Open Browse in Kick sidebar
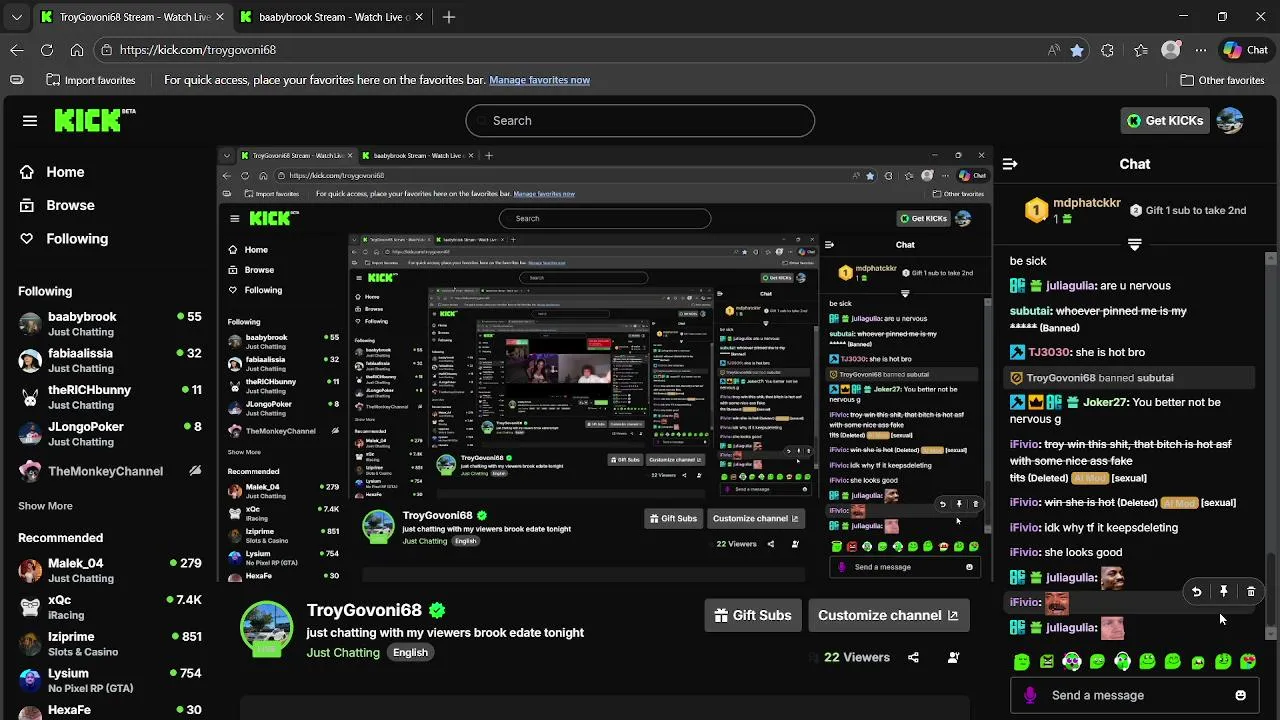 57,205
